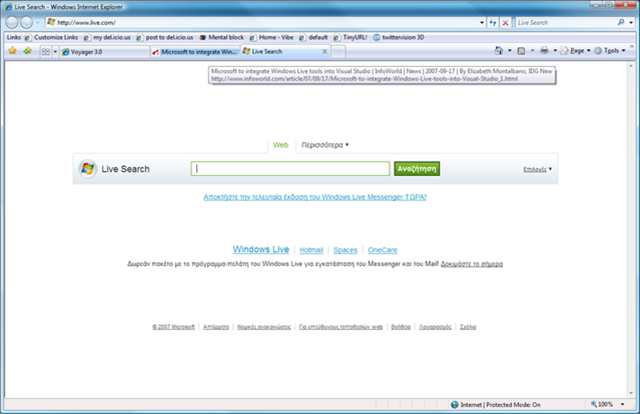Open a new blank tab
The width and height of the screenshot is (640, 414).
338,52
